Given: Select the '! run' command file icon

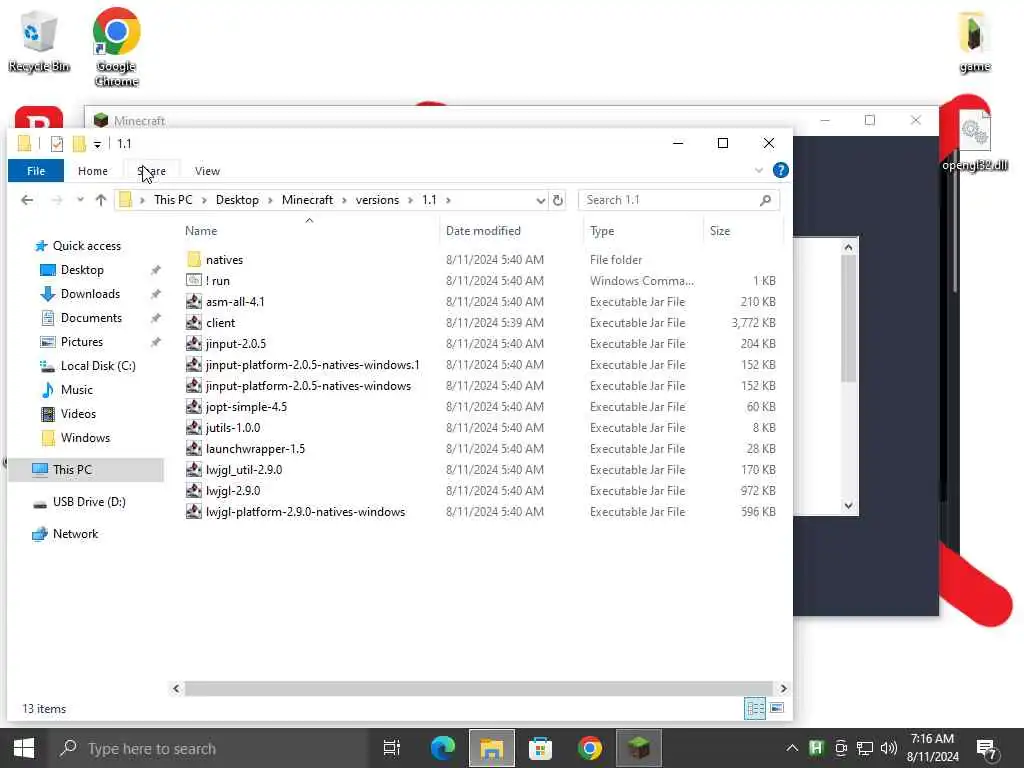Looking at the screenshot, I should [x=193, y=280].
